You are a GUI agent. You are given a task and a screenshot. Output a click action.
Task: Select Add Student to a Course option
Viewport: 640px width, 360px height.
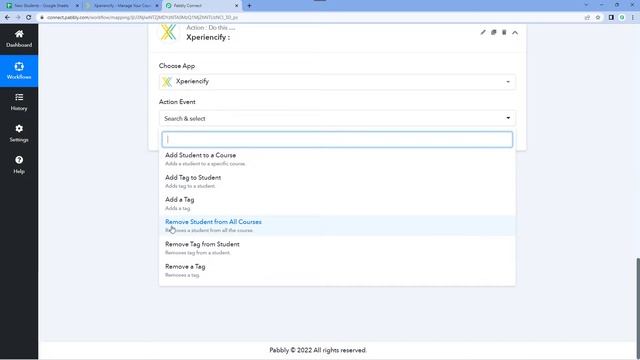(337, 159)
